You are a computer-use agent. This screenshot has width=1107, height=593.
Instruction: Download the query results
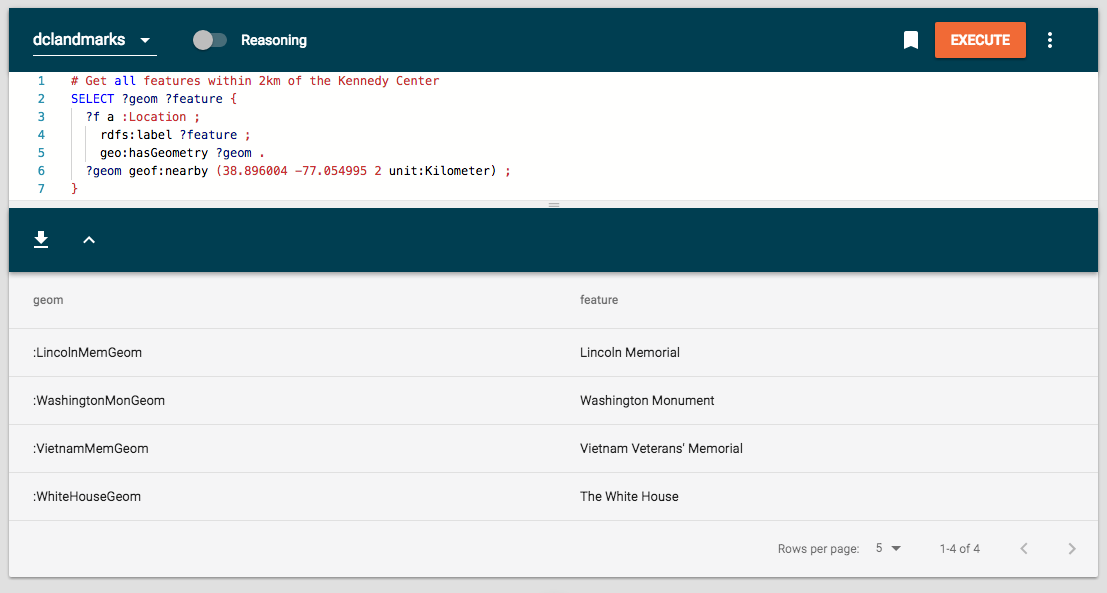[x=41, y=240]
